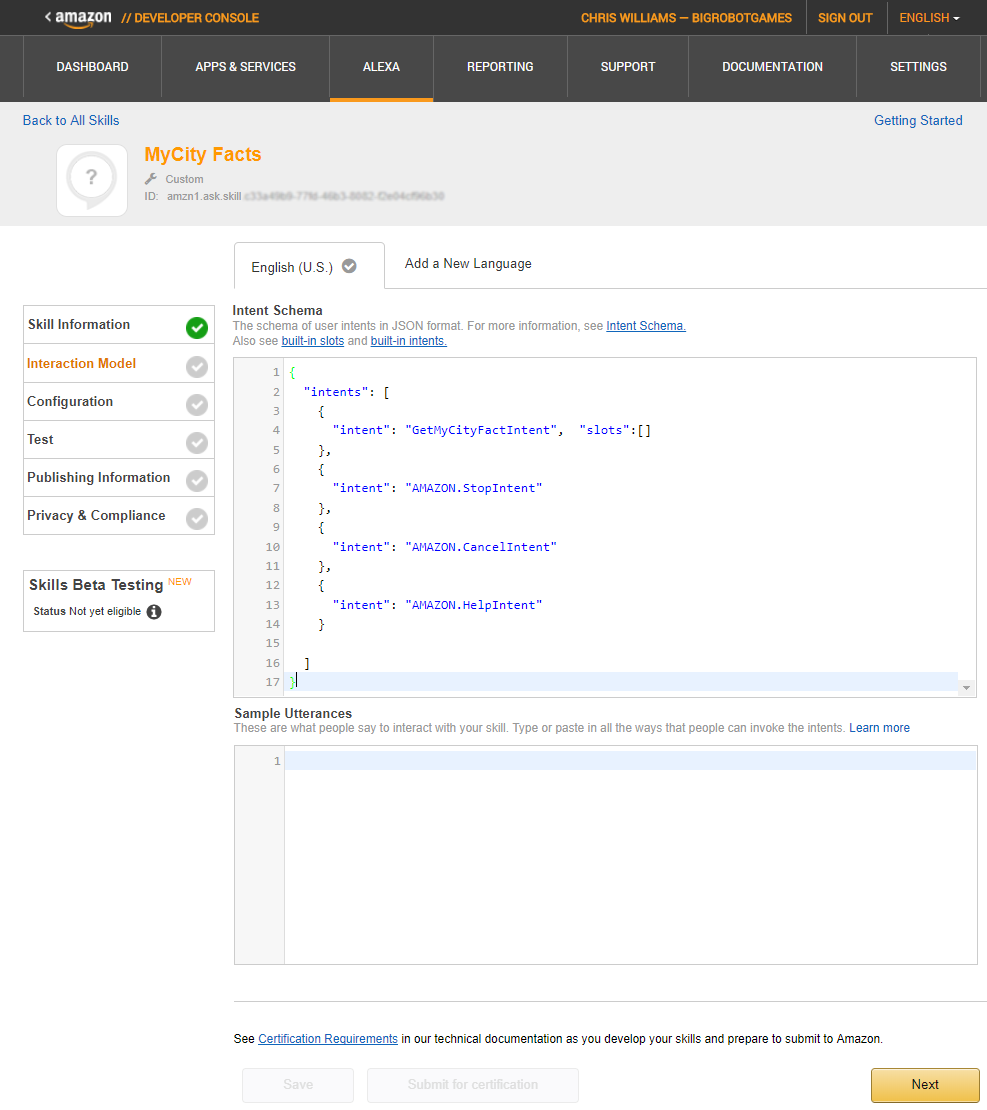Click the gray checkmark beside Test

[197, 442]
